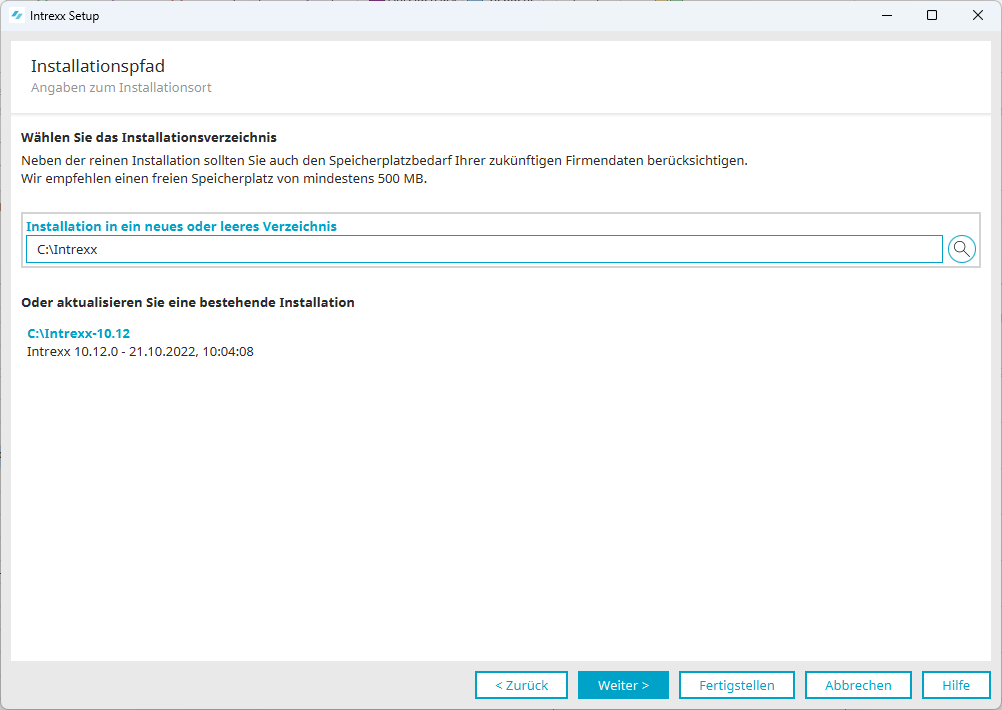Minimize the Intrexx Setup window
Viewport: 1002px width, 710px height.
[x=886, y=16]
